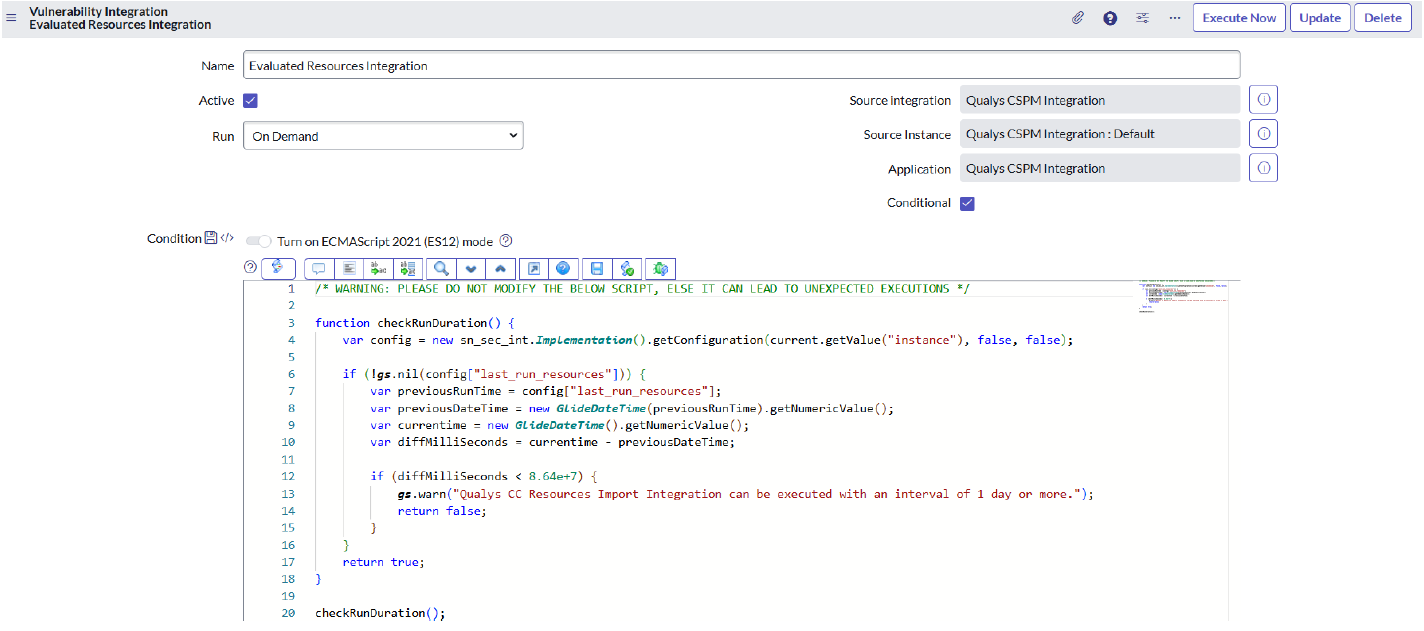Turn on ECMAScript 2021 (ES12) mode toggle

[x=258, y=241]
